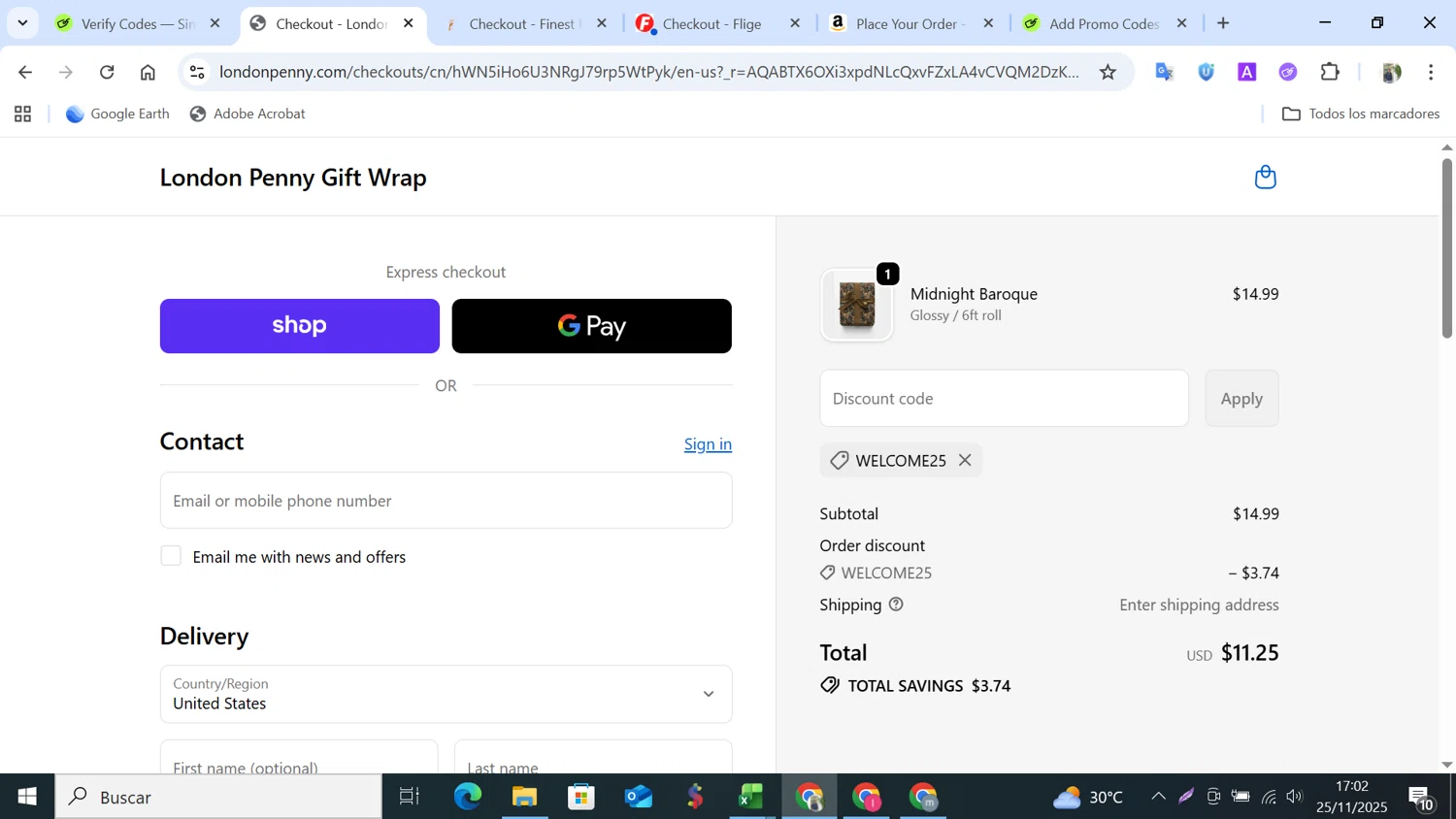Close the Verify Codes tab
The image size is (1456, 819).
215,23
